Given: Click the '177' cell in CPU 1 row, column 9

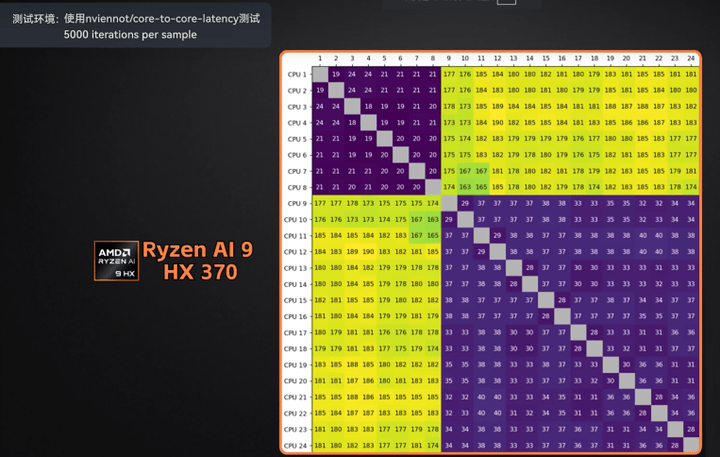Looking at the screenshot, I should [x=449, y=74].
